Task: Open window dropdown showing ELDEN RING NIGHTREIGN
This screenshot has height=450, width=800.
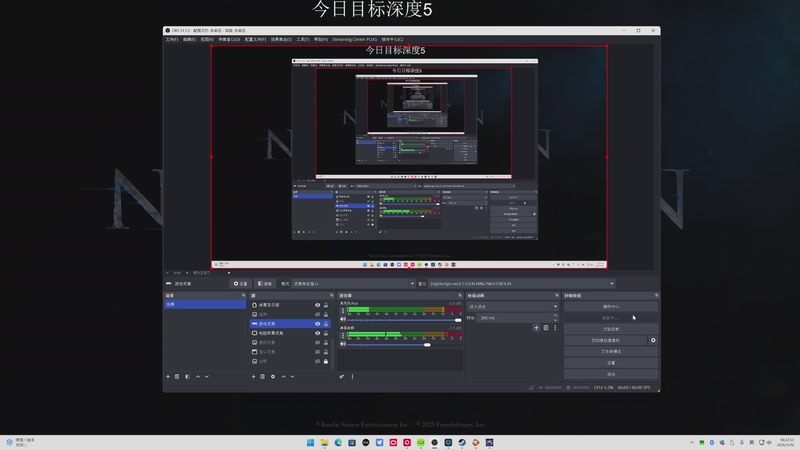Action: point(521,284)
